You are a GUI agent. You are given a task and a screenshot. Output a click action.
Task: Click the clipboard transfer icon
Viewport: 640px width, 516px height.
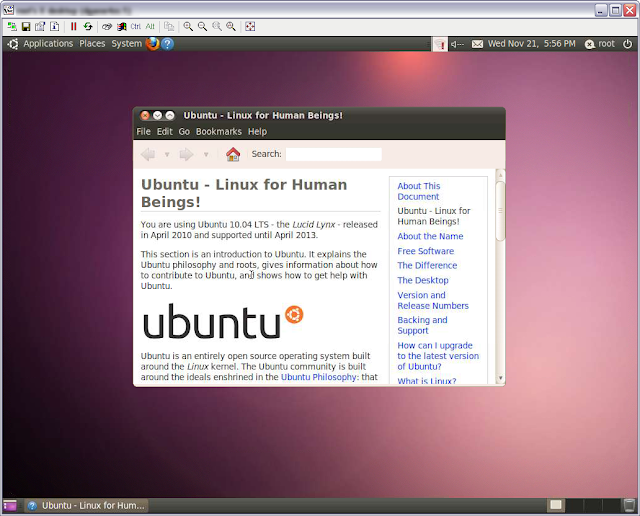click(x=169, y=27)
